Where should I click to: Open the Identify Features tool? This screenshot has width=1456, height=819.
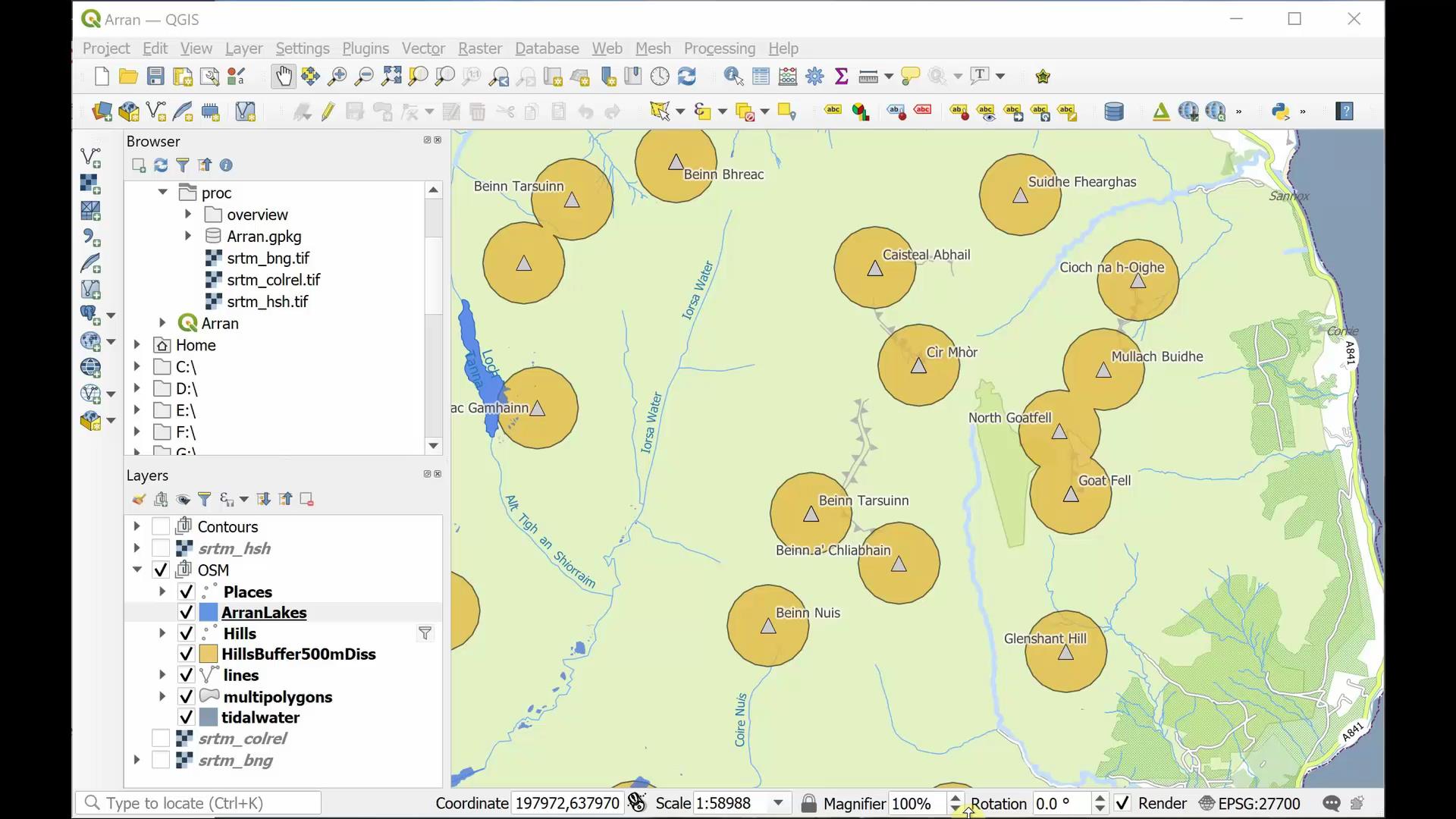(x=733, y=76)
